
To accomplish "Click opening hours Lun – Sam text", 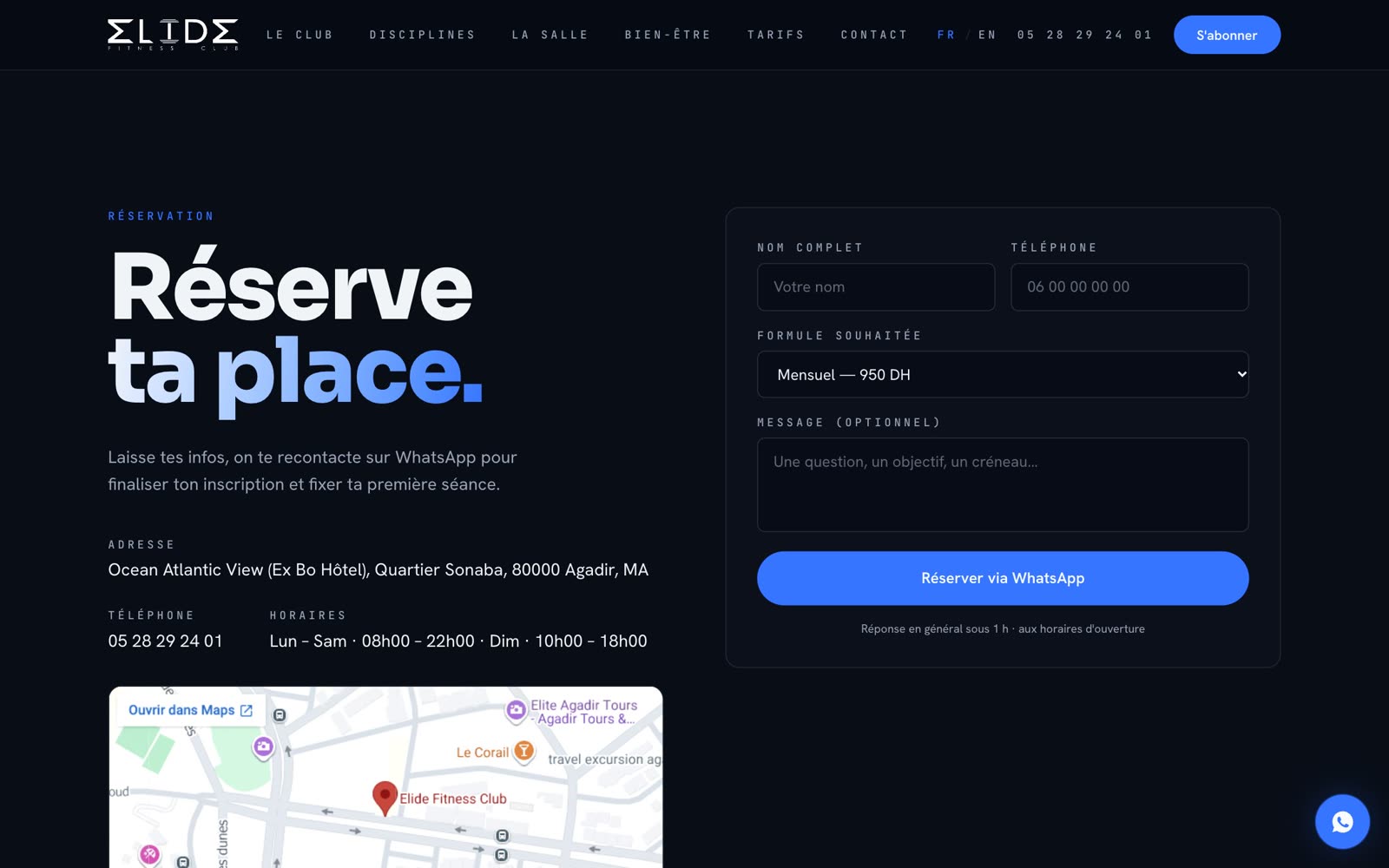I will pos(458,641).
